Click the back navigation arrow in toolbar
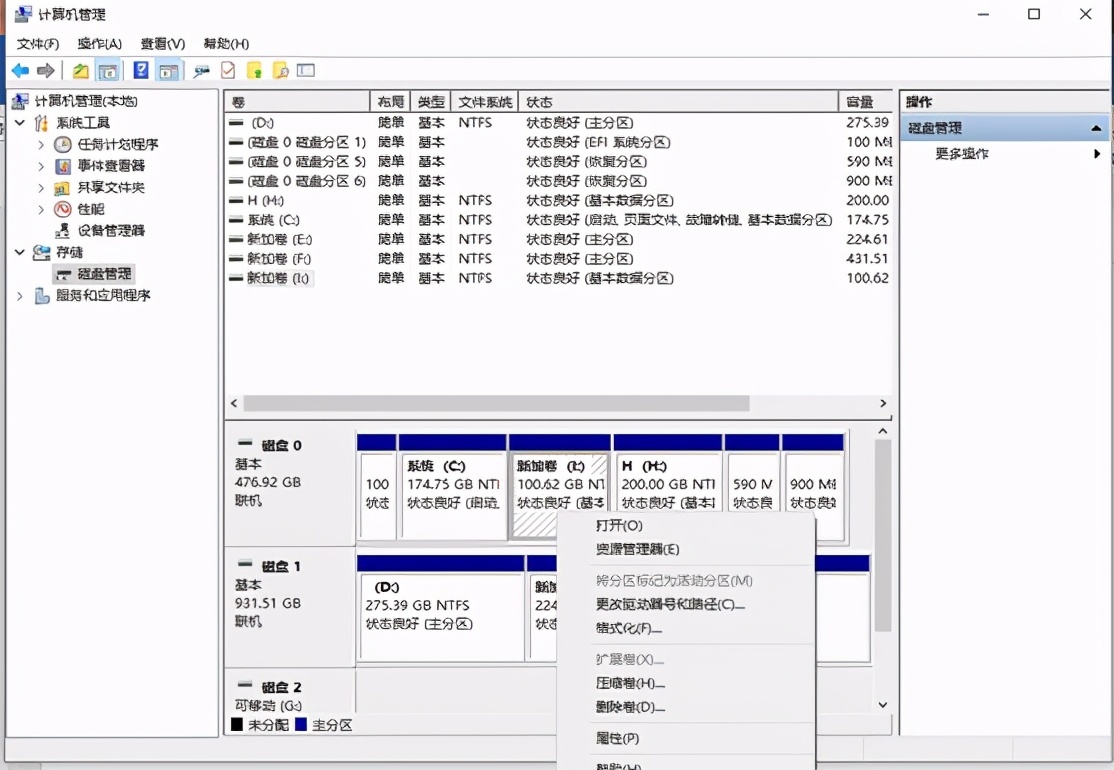 (20, 70)
